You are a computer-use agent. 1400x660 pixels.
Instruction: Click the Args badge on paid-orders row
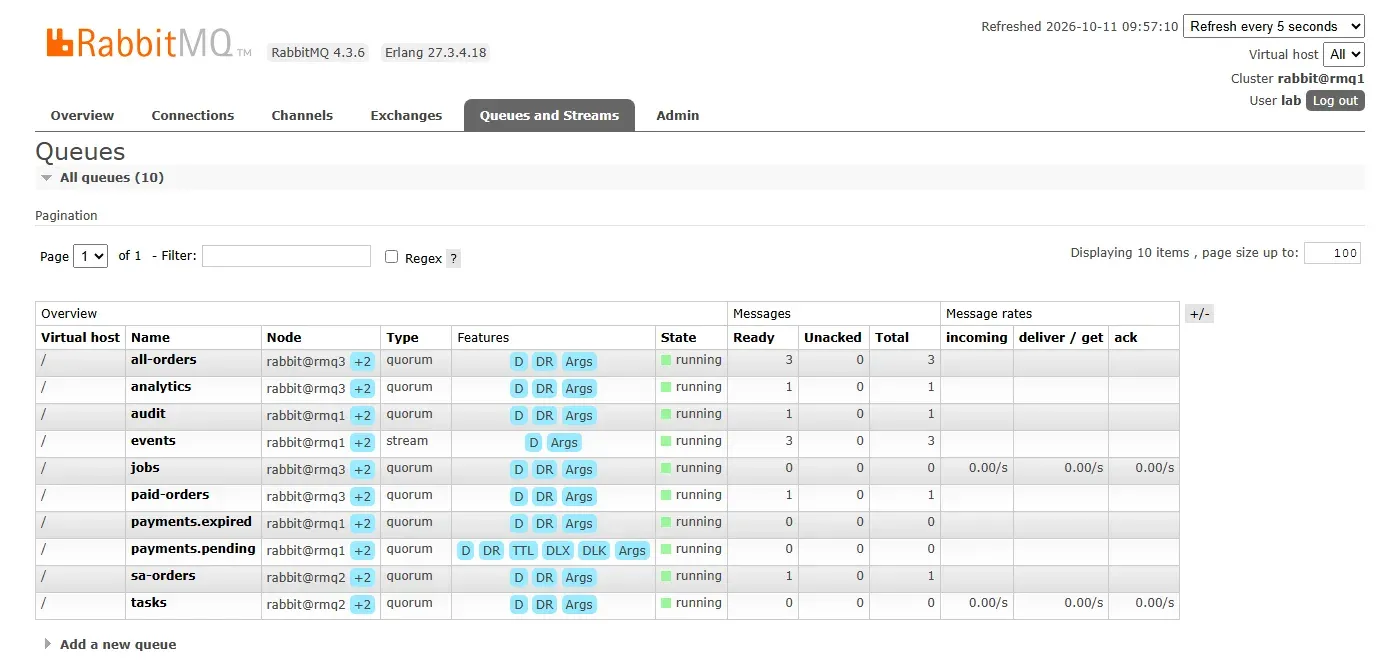click(579, 496)
